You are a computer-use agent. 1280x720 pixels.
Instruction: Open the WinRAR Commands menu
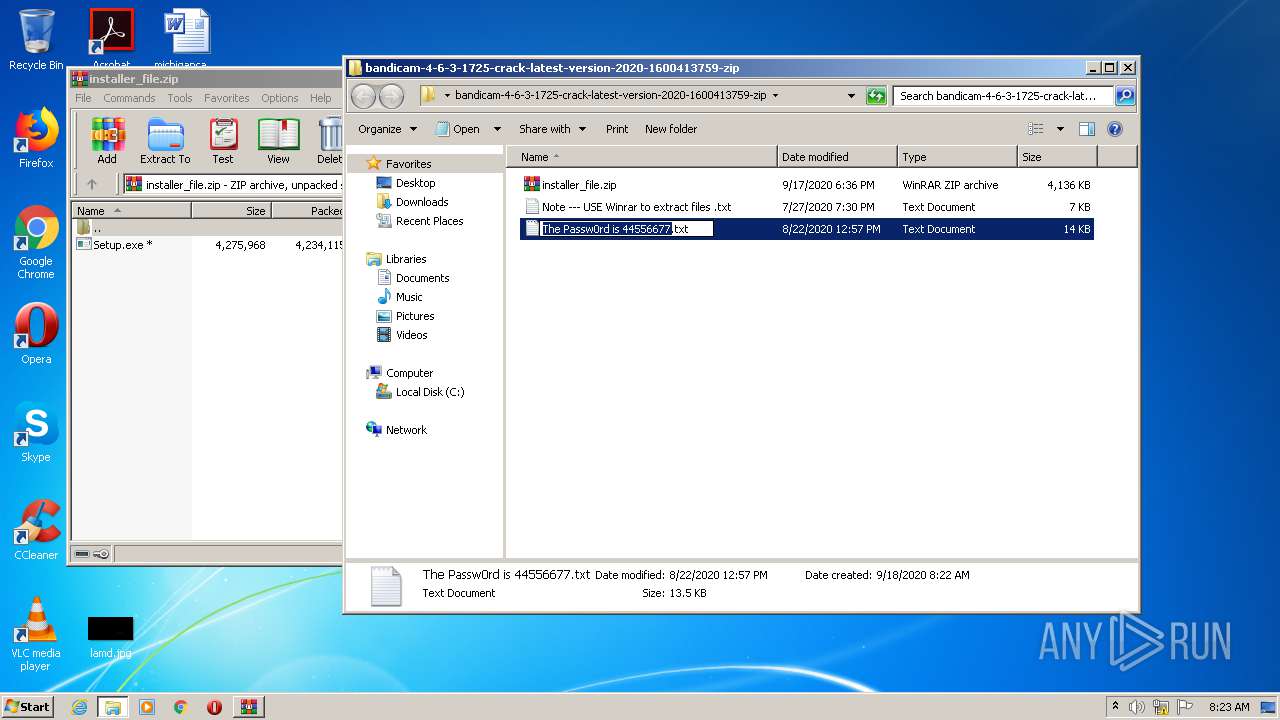129,98
